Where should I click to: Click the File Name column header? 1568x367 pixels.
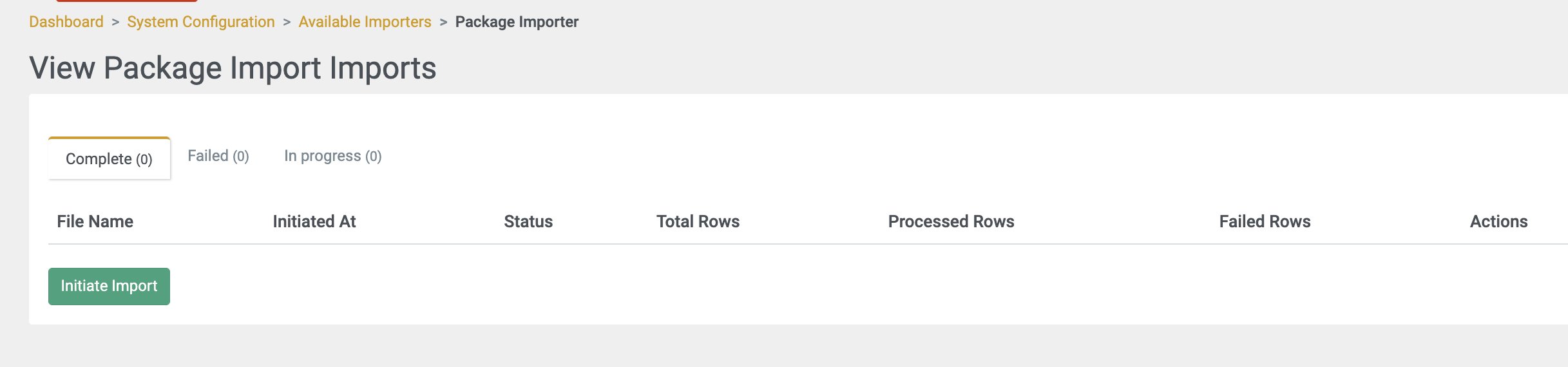95,221
